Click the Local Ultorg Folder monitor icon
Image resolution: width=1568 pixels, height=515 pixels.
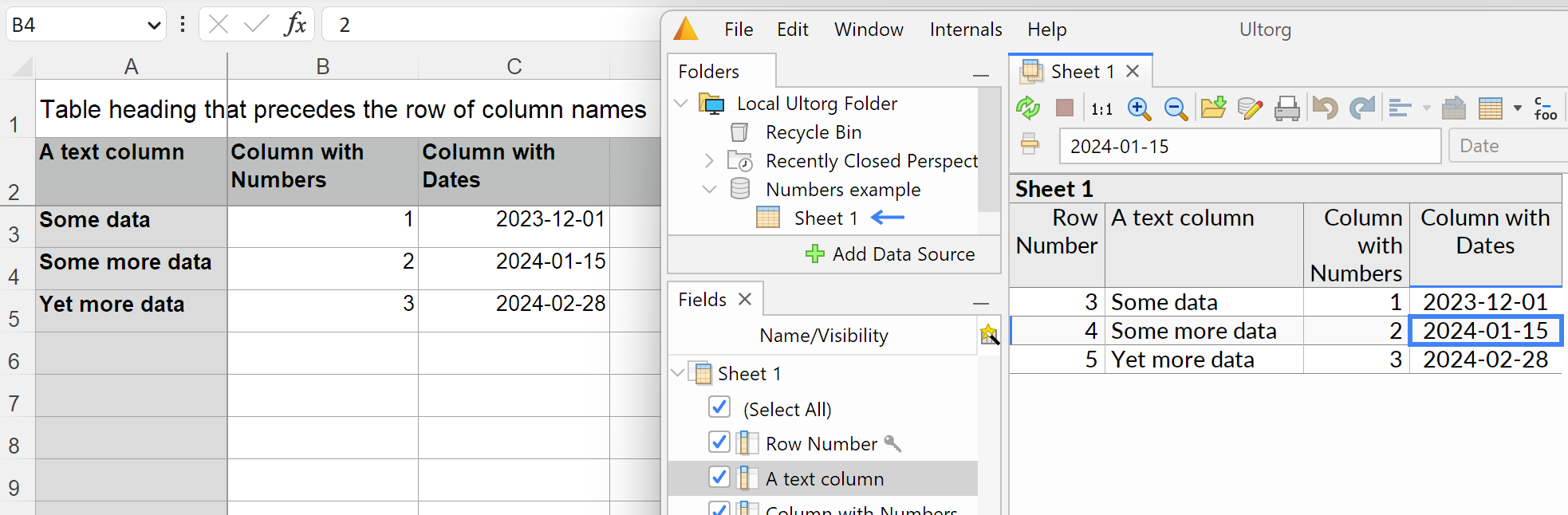click(x=711, y=104)
